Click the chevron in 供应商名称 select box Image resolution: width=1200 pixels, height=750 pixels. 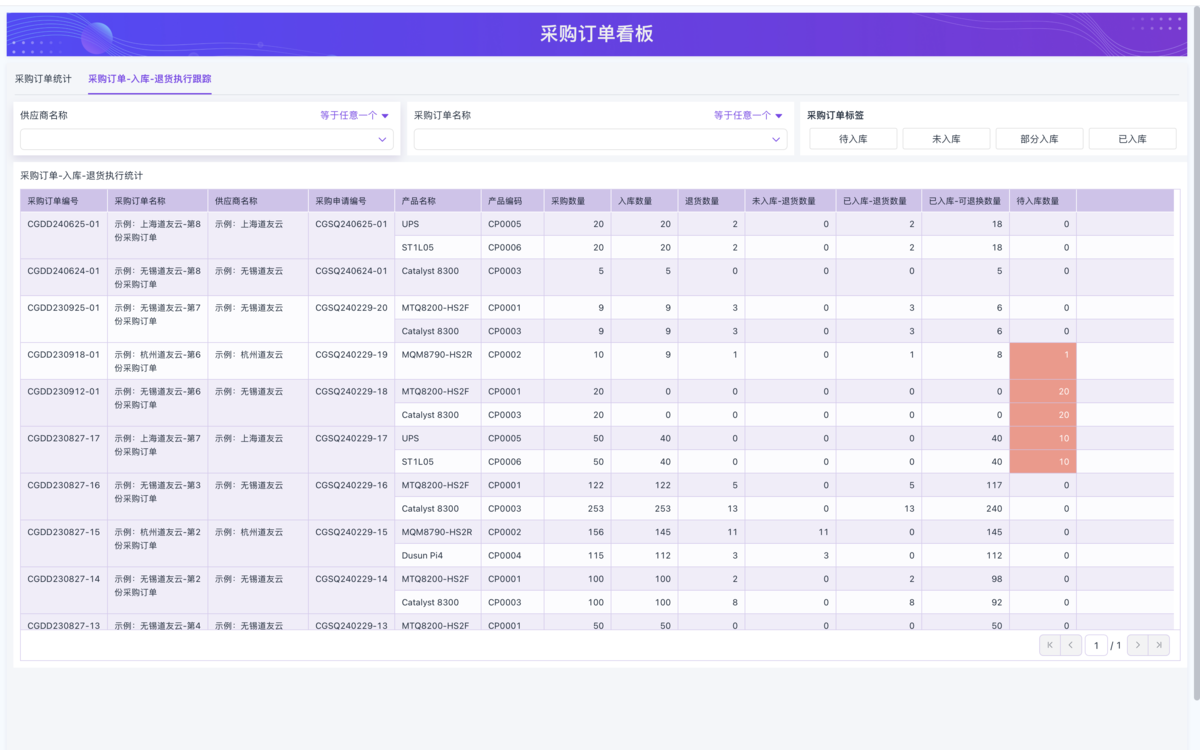coord(382,140)
